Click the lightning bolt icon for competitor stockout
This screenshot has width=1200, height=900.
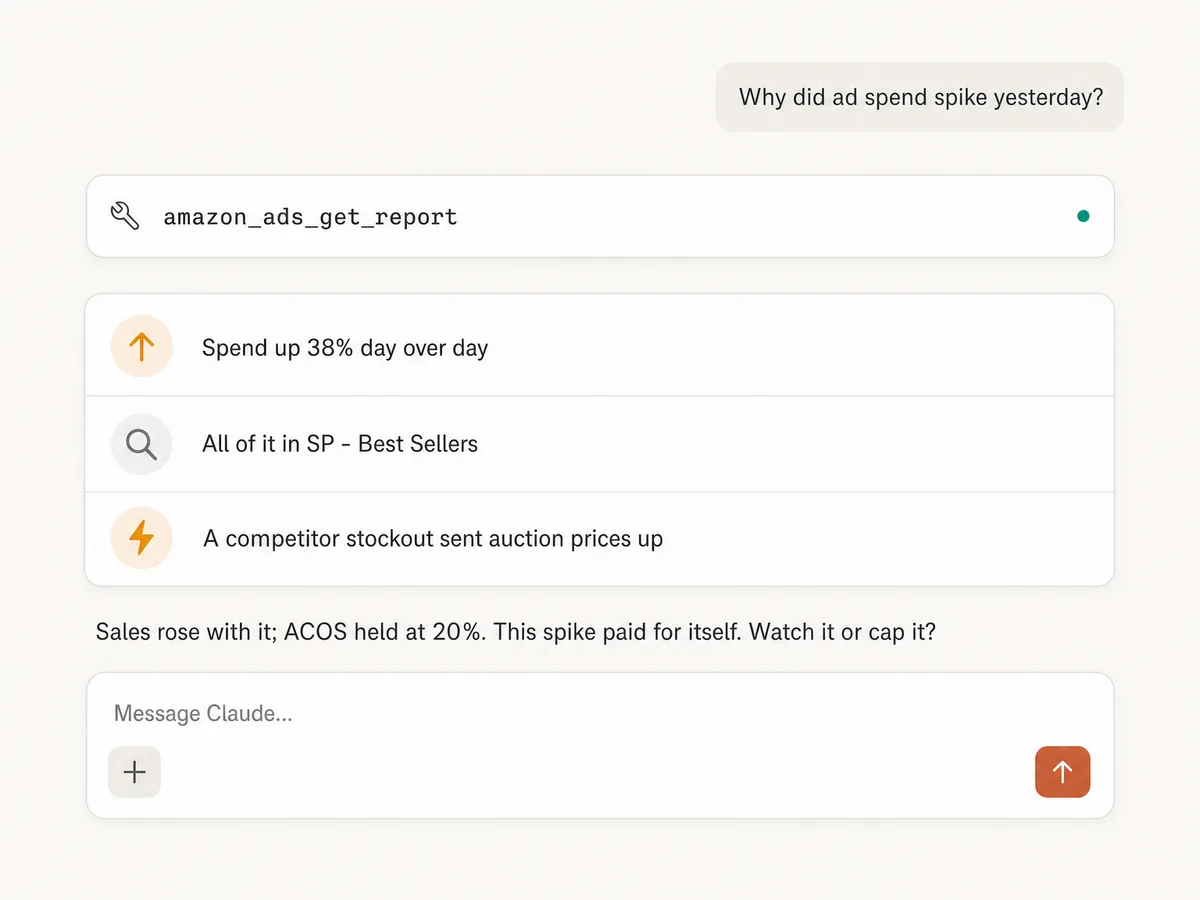(142, 538)
